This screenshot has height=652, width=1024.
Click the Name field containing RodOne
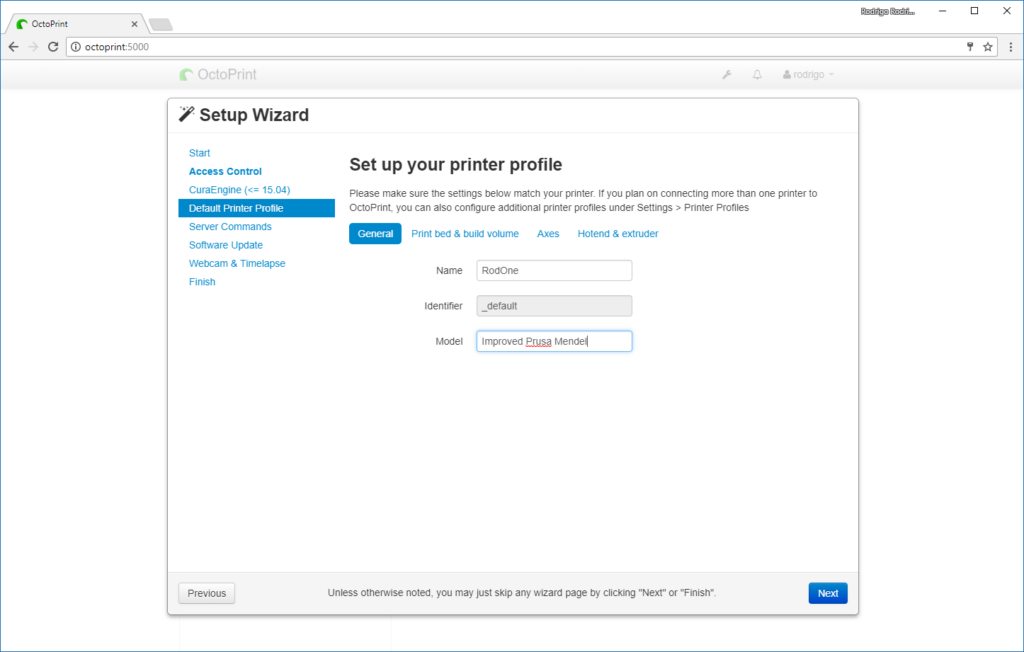pos(554,270)
